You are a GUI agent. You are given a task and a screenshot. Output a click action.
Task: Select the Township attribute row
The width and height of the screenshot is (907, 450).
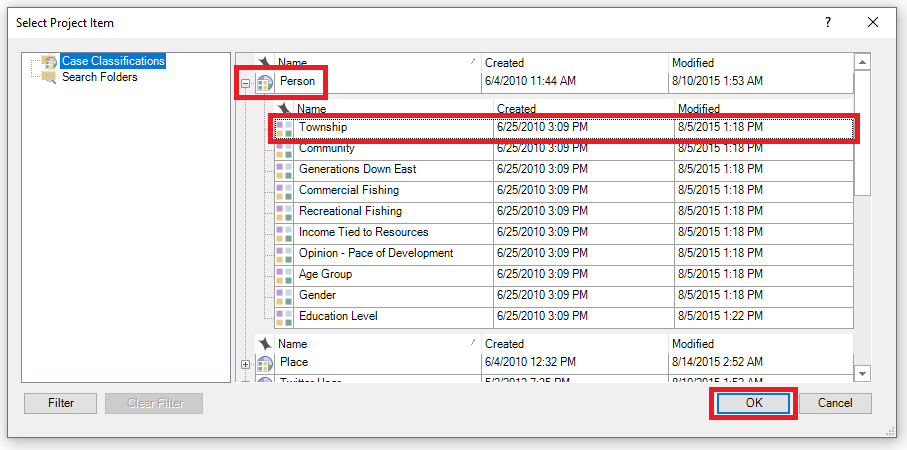tap(564, 128)
